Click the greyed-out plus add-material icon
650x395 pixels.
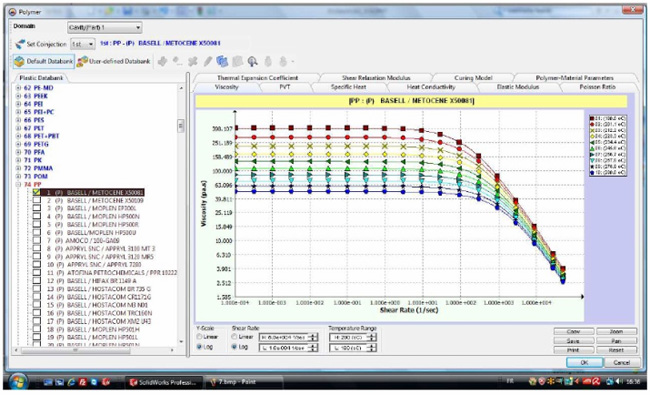(162, 61)
